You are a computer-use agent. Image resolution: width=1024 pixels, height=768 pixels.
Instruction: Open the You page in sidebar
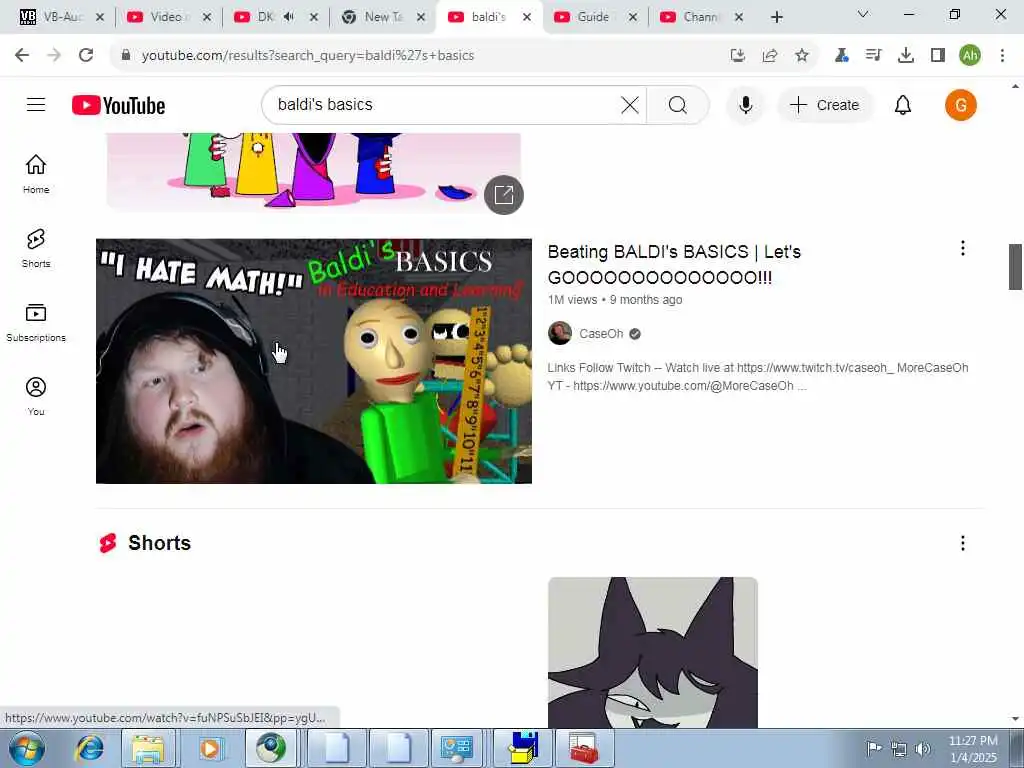coord(36,396)
